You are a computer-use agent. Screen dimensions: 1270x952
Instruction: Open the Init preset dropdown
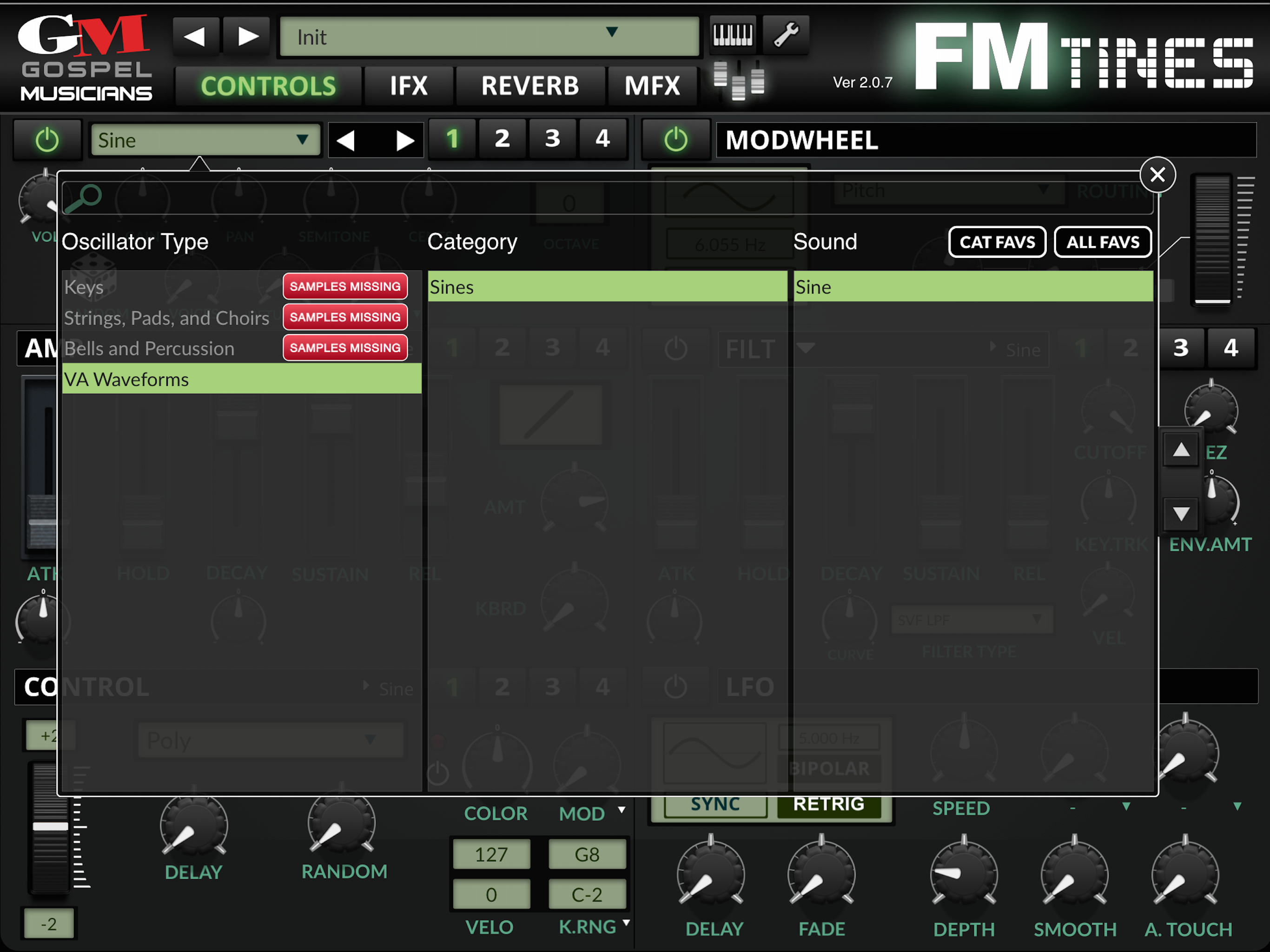(x=490, y=37)
